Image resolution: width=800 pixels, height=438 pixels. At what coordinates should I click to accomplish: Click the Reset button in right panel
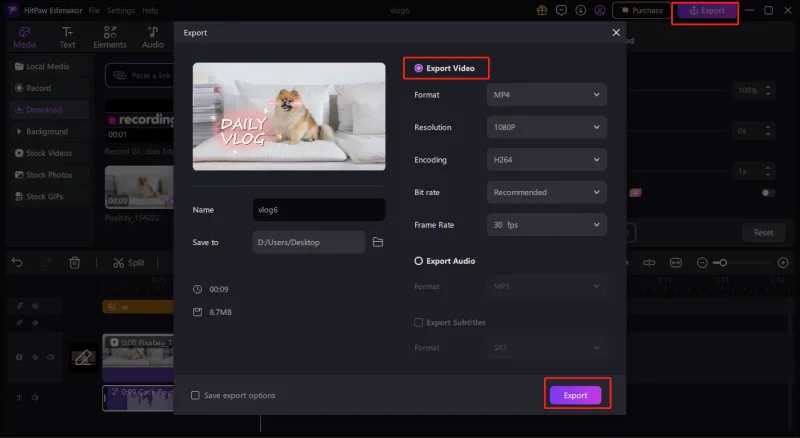click(763, 233)
